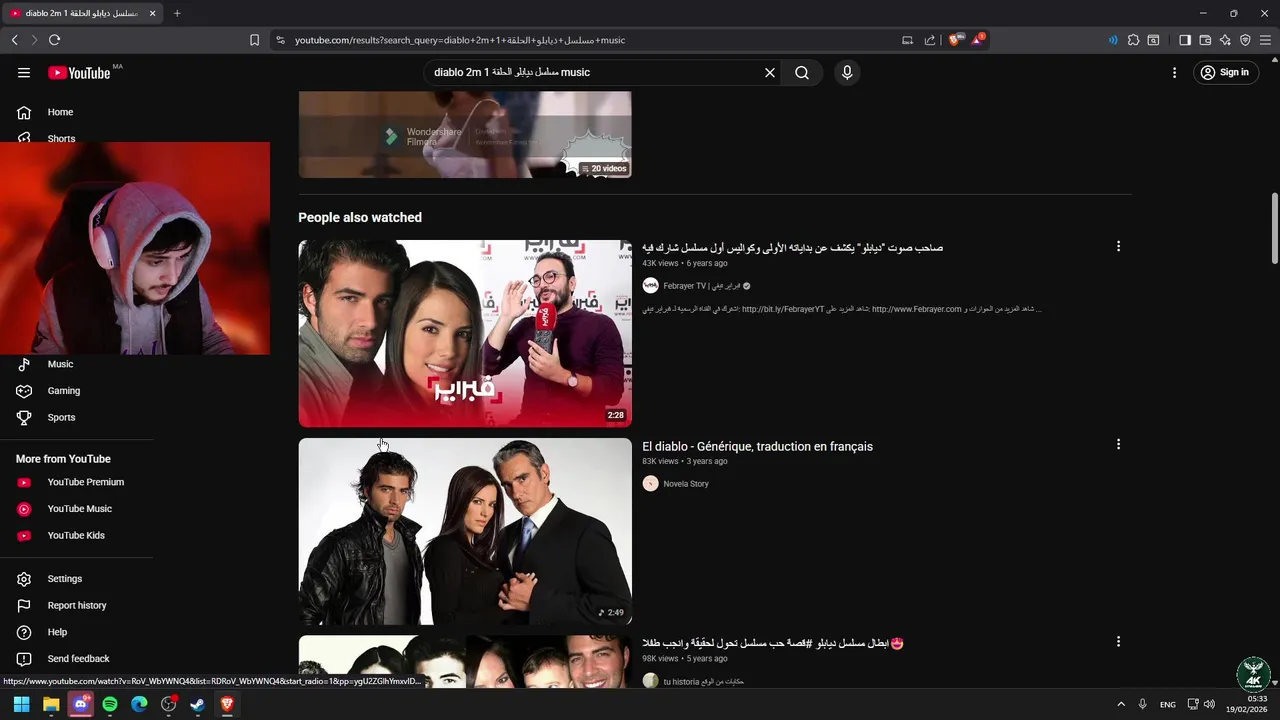Open the Extensions puzzle icon

coord(1133,40)
